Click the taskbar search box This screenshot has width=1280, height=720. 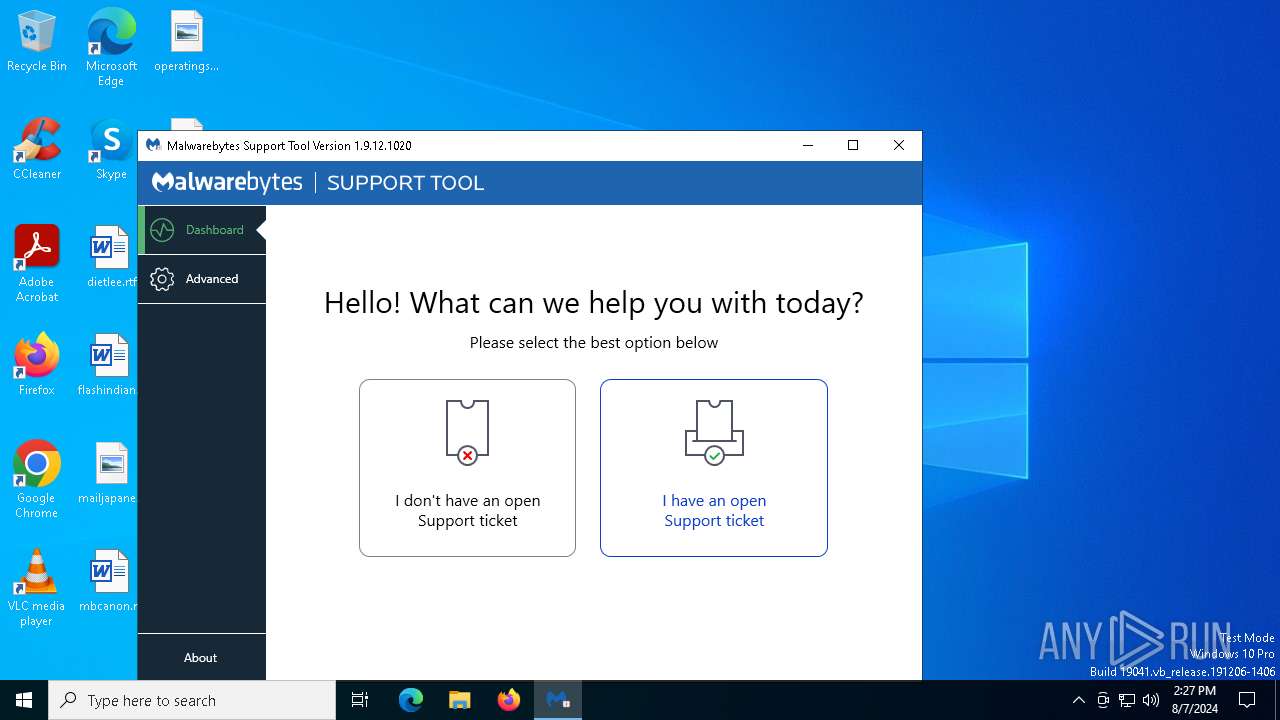point(192,700)
